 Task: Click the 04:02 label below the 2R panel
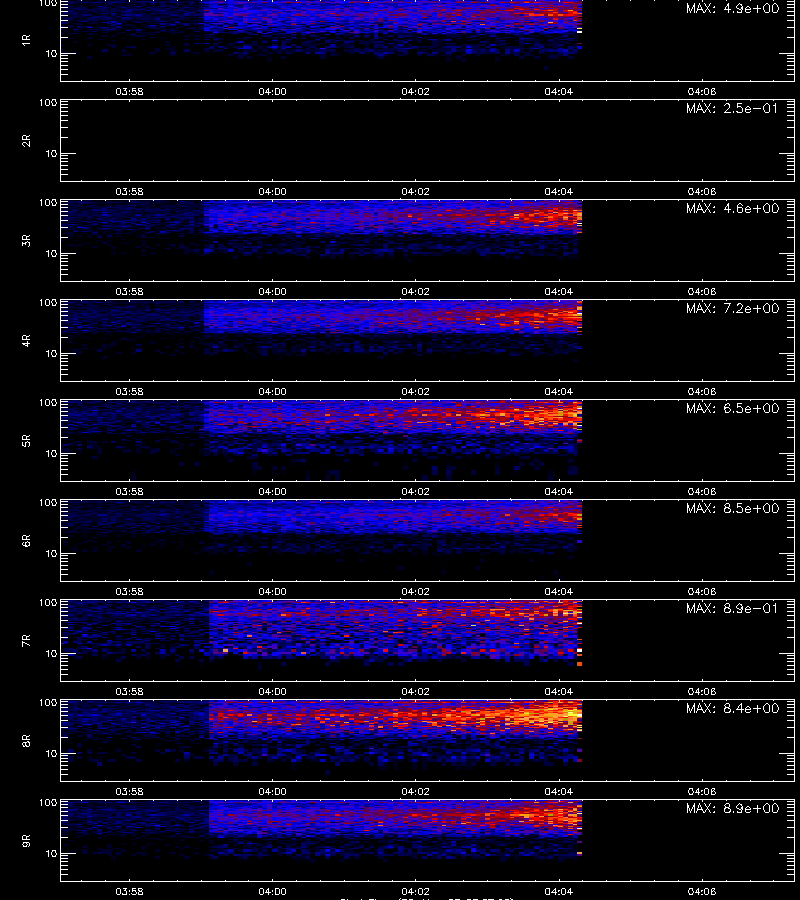point(415,192)
